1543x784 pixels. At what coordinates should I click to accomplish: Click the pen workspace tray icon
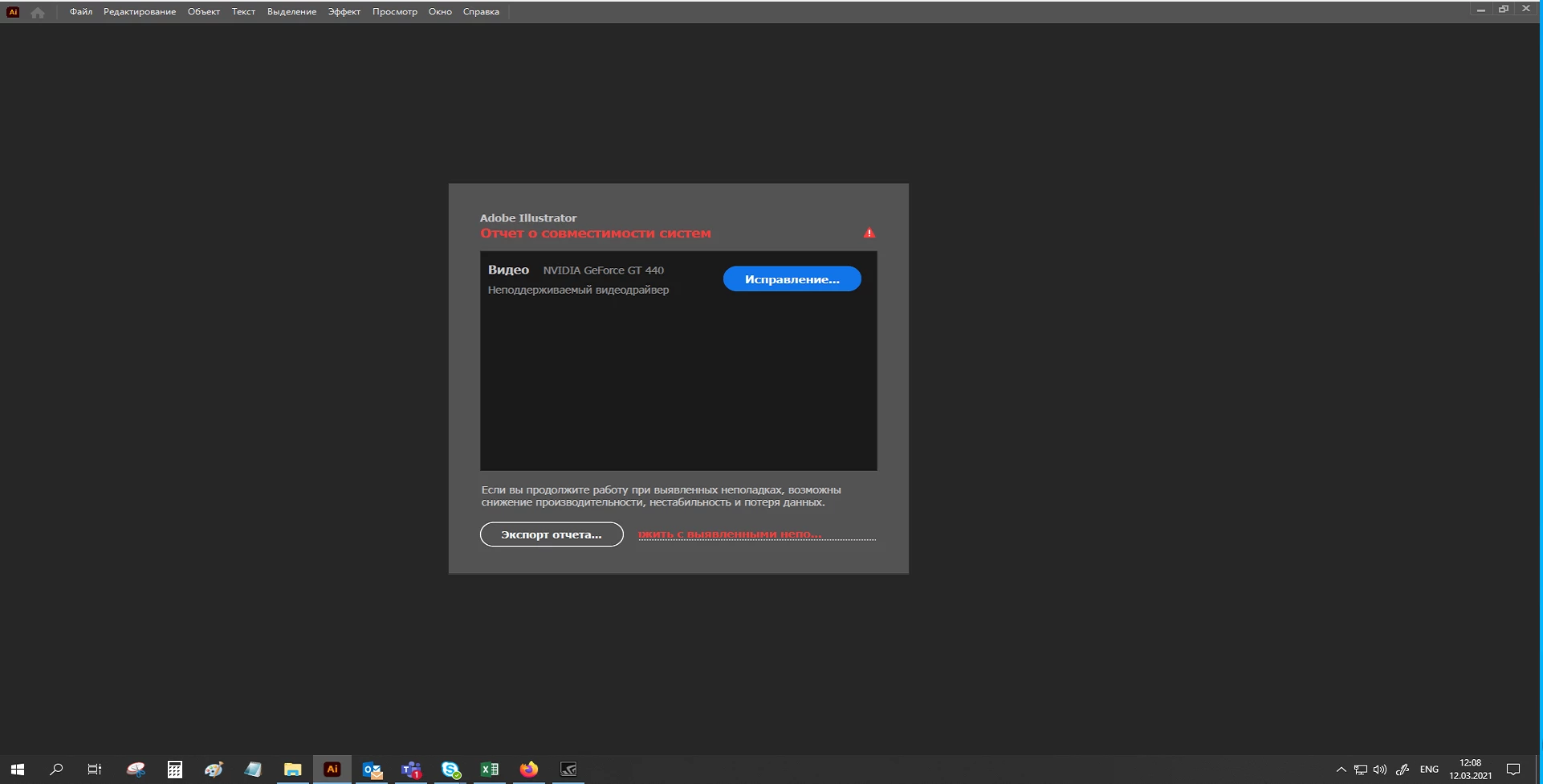[x=1403, y=770]
